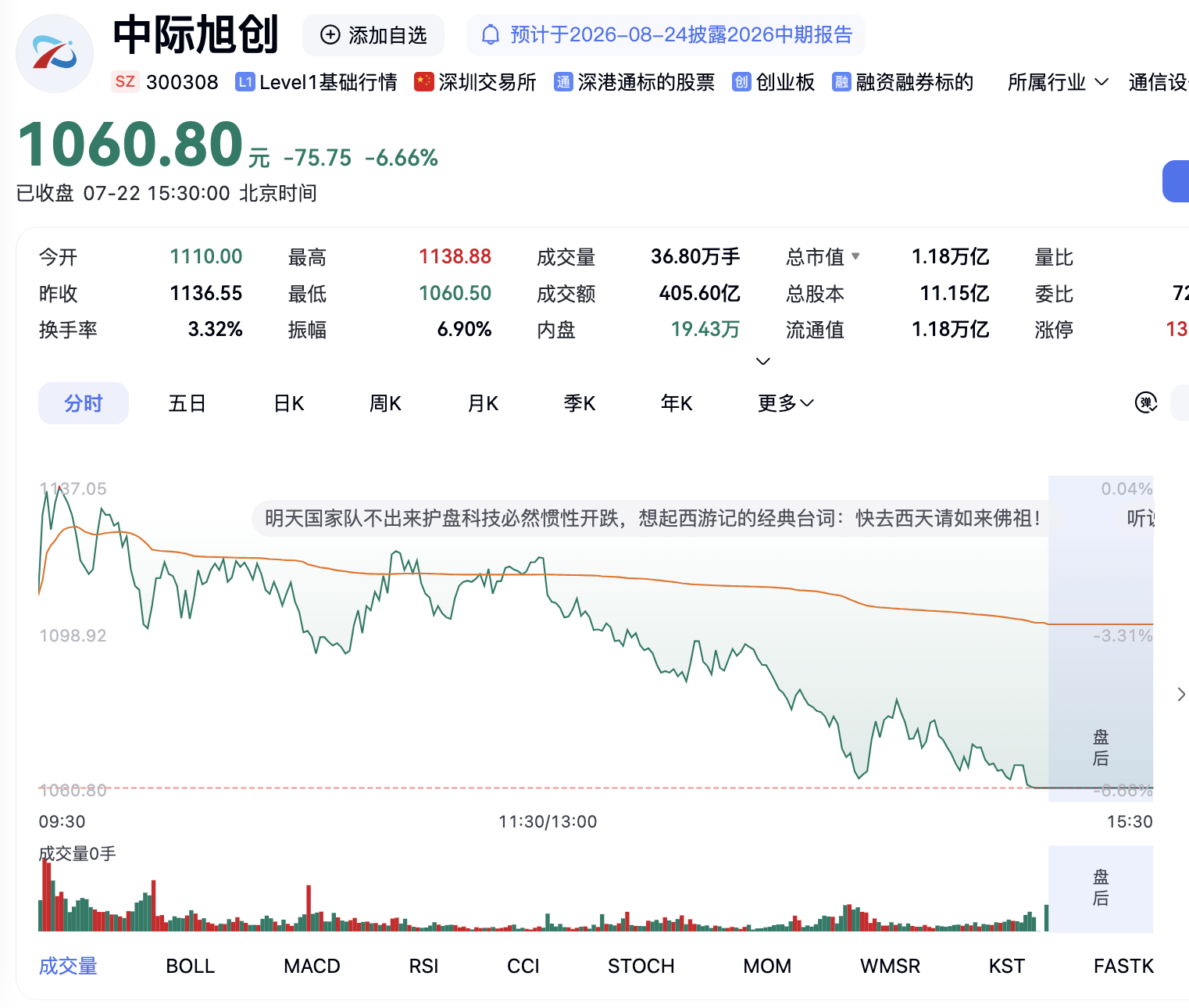The width and height of the screenshot is (1189, 1008).
Task: Click the 创 ChiNext board badge
Action: [x=741, y=82]
